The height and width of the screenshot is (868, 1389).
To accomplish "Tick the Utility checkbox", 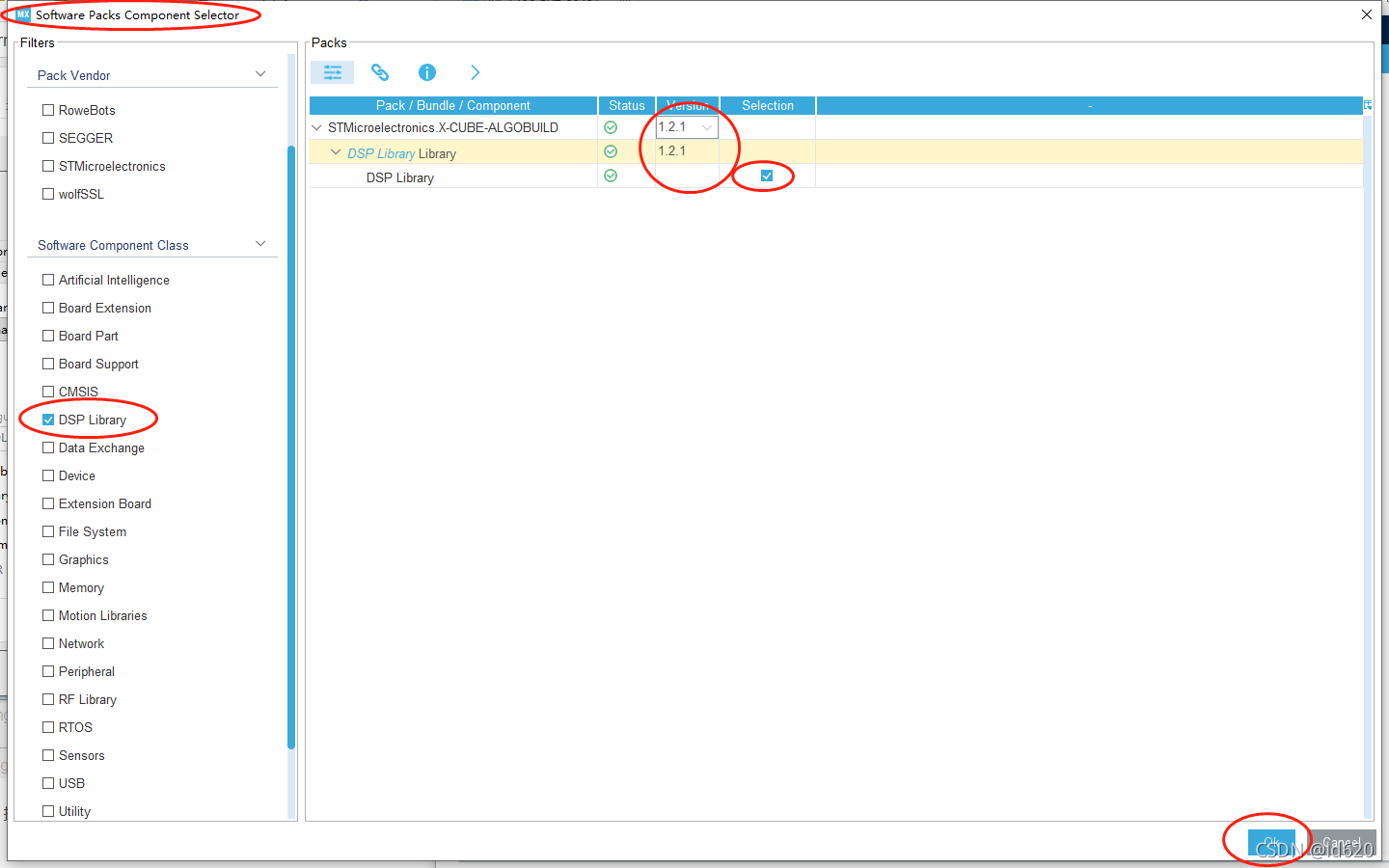I will point(48,811).
